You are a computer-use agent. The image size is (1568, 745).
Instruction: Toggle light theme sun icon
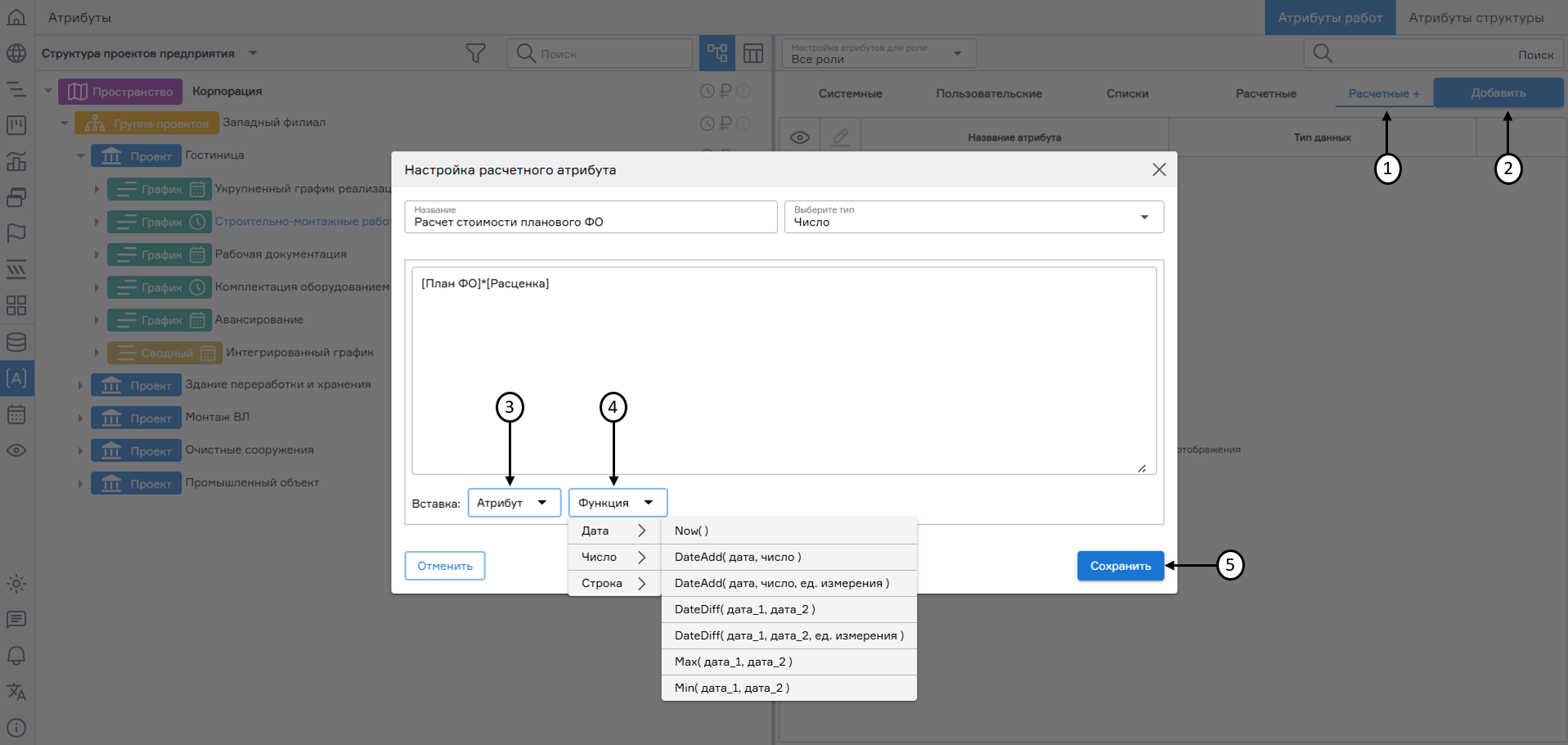(x=16, y=584)
